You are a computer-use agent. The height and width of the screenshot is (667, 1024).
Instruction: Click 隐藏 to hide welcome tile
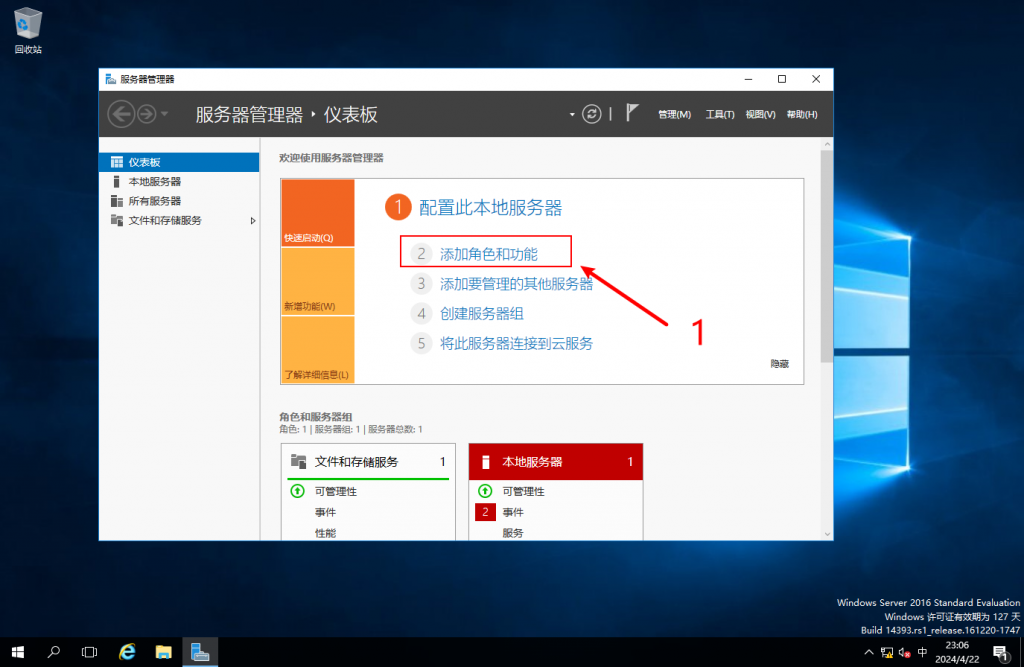[779, 365]
